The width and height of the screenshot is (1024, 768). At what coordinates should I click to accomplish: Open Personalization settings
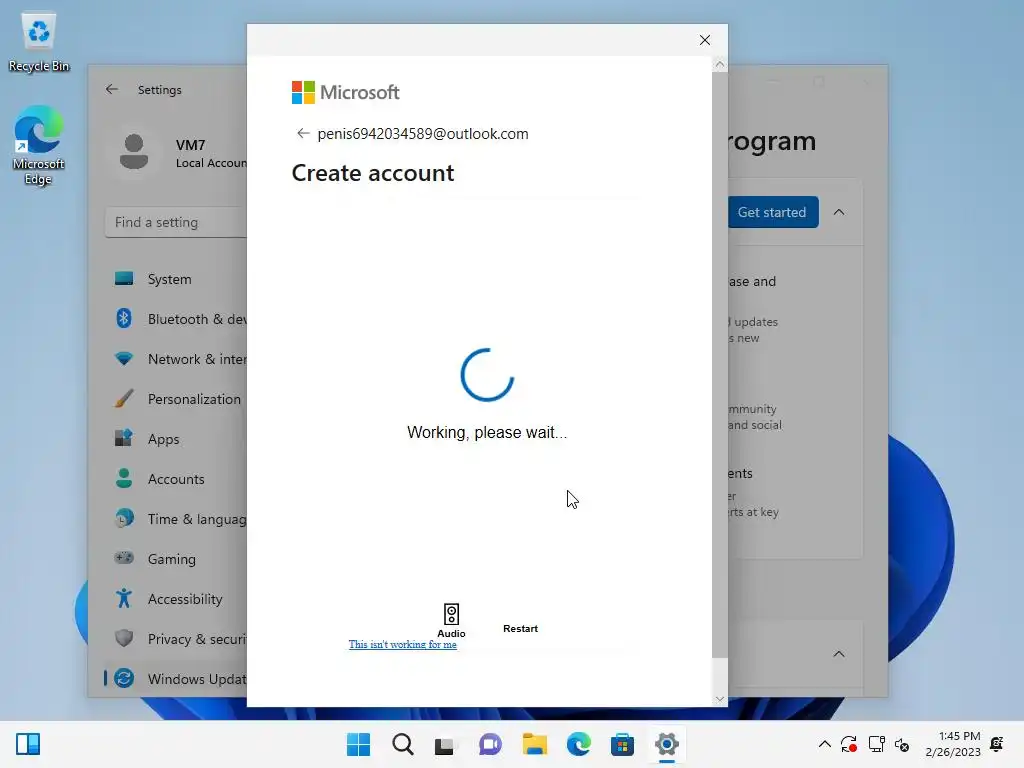point(176,399)
